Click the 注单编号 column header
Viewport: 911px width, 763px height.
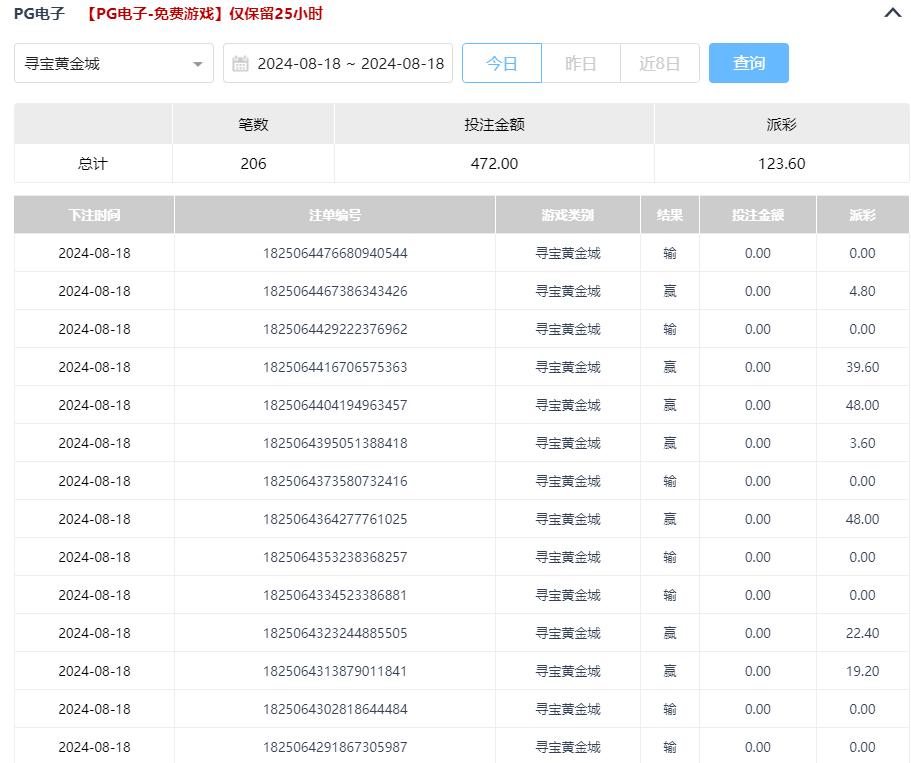click(335, 215)
